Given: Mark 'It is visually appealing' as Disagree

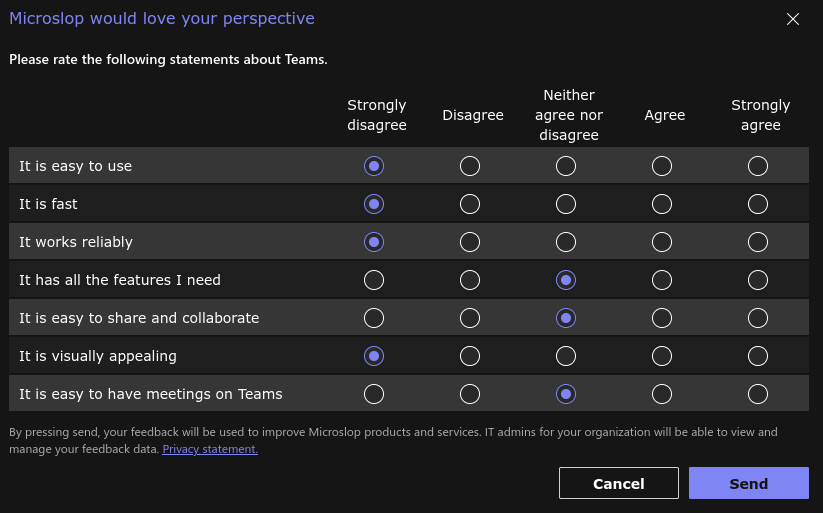Looking at the screenshot, I should pyautogui.click(x=470, y=356).
